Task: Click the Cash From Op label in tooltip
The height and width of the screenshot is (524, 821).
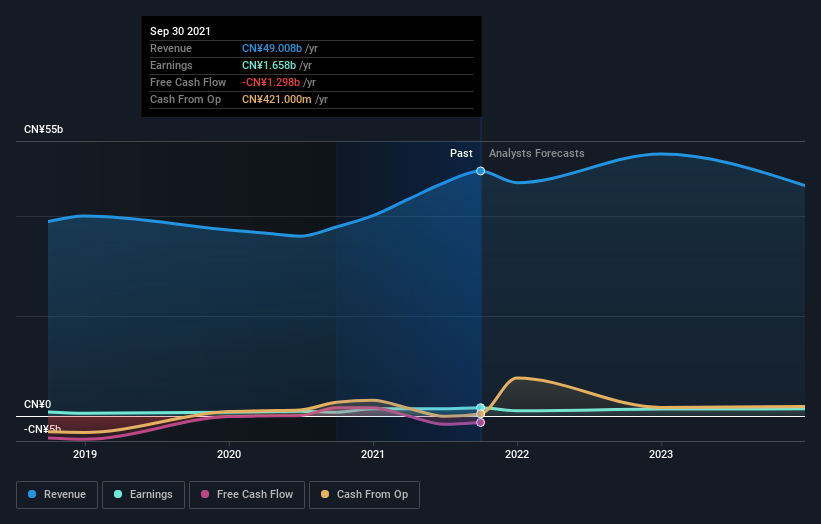Action: 185,99
